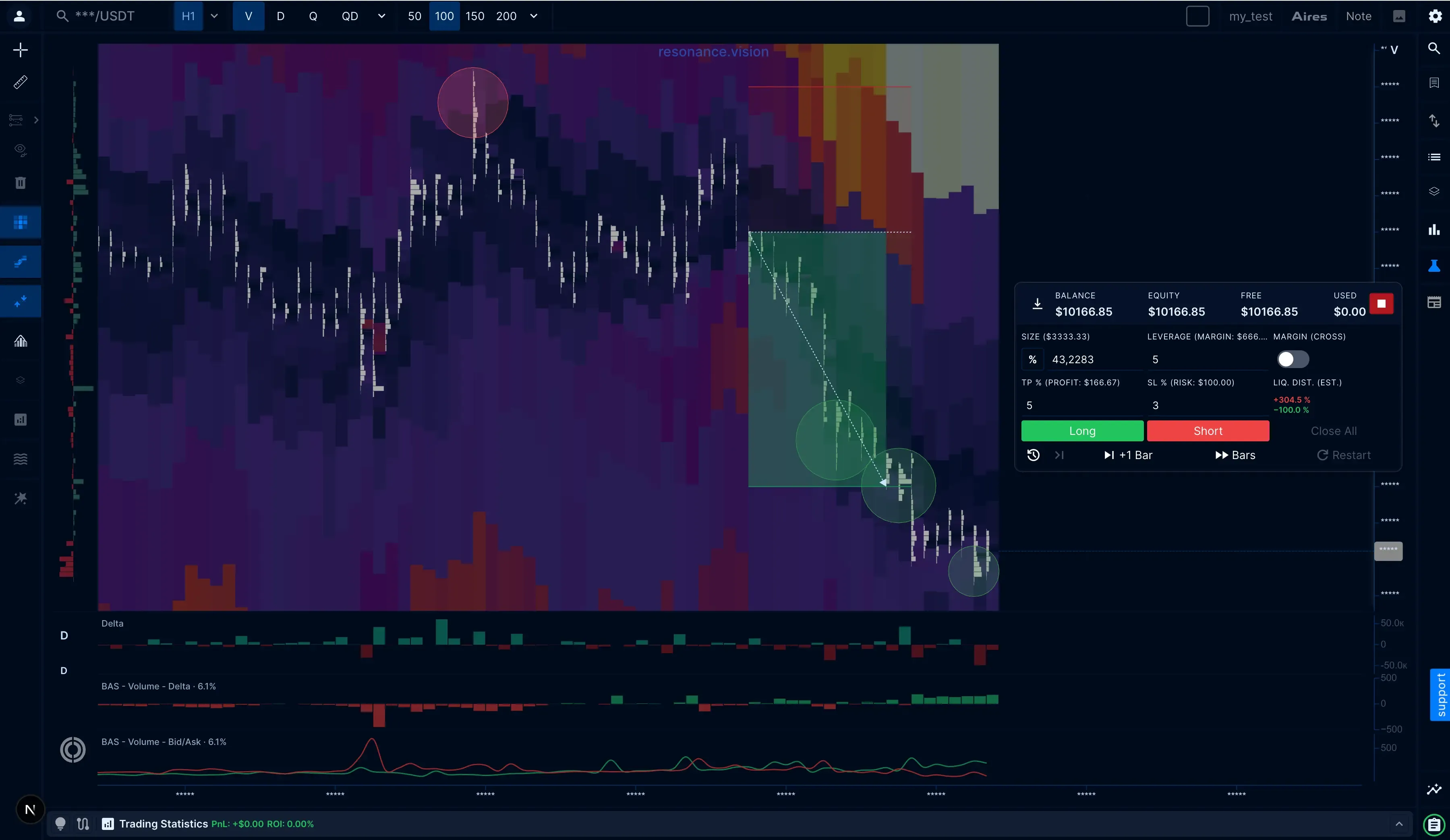The width and height of the screenshot is (1450, 840).
Task: Click the green Long button
Action: tap(1082, 431)
